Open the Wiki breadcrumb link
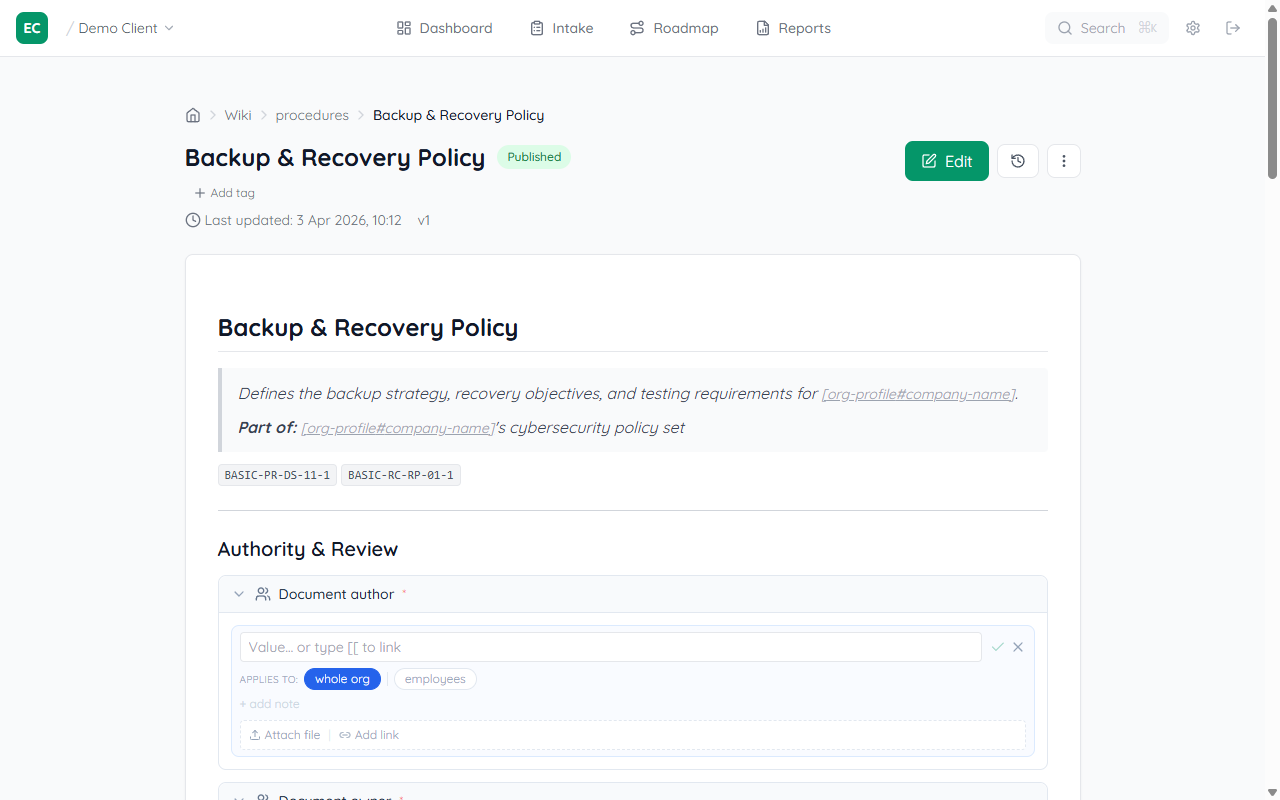The image size is (1280, 800). pyautogui.click(x=237, y=115)
